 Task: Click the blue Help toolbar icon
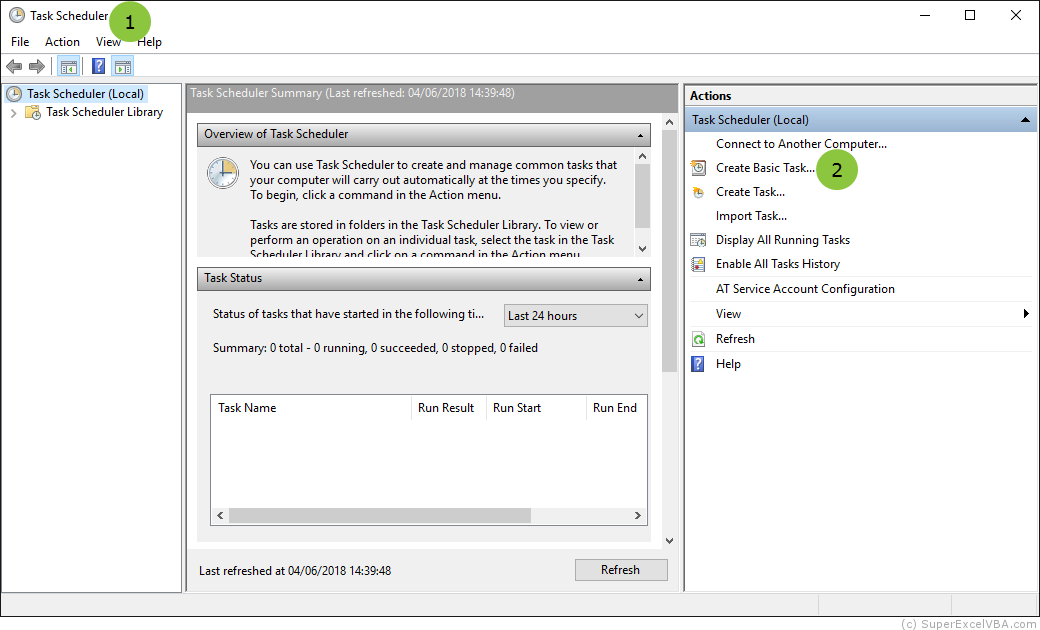(99, 66)
